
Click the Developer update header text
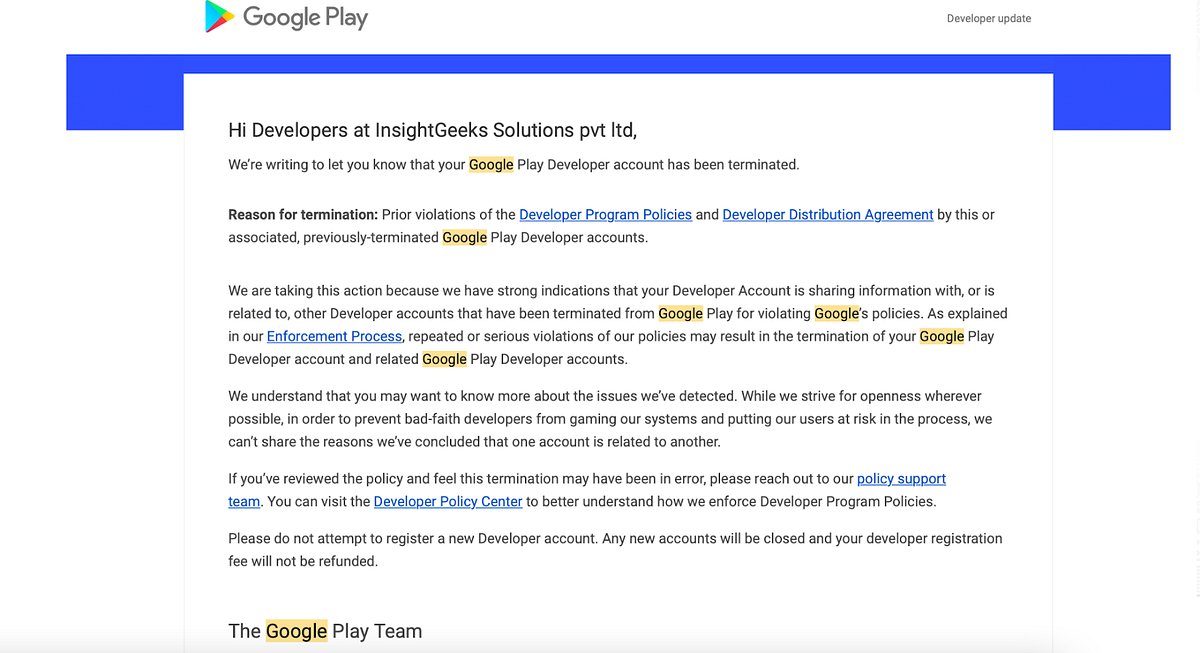[989, 18]
